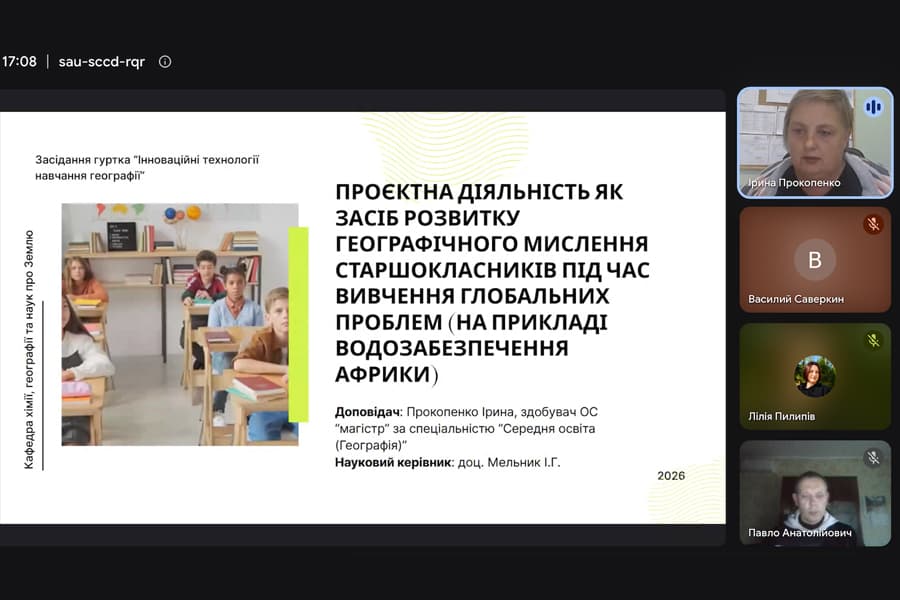Image resolution: width=900 pixels, height=600 pixels.
Task: Click the slide heading Засідання гуртка
Action: 147,168
